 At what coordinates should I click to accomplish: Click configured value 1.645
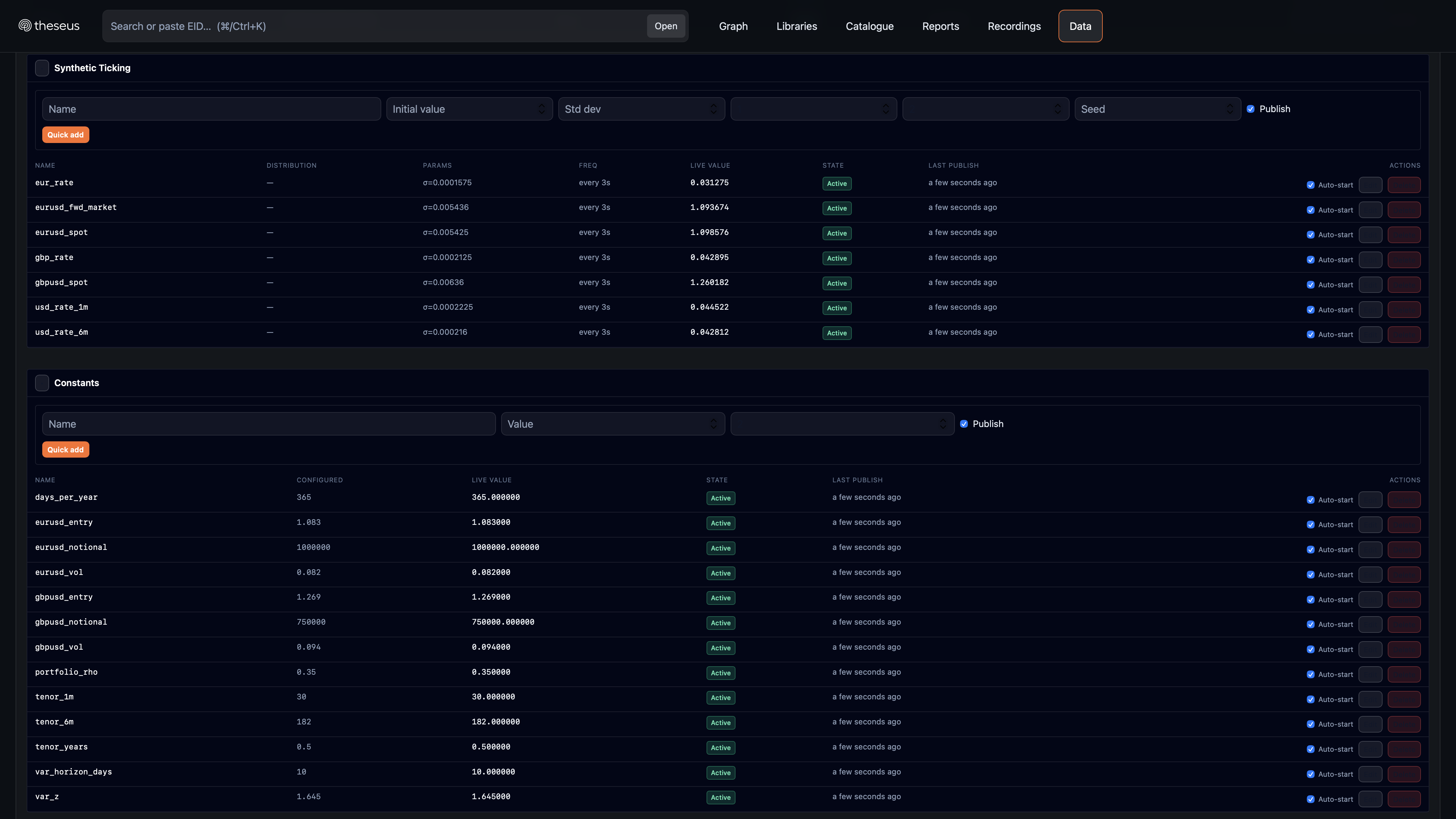tap(309, 796)
